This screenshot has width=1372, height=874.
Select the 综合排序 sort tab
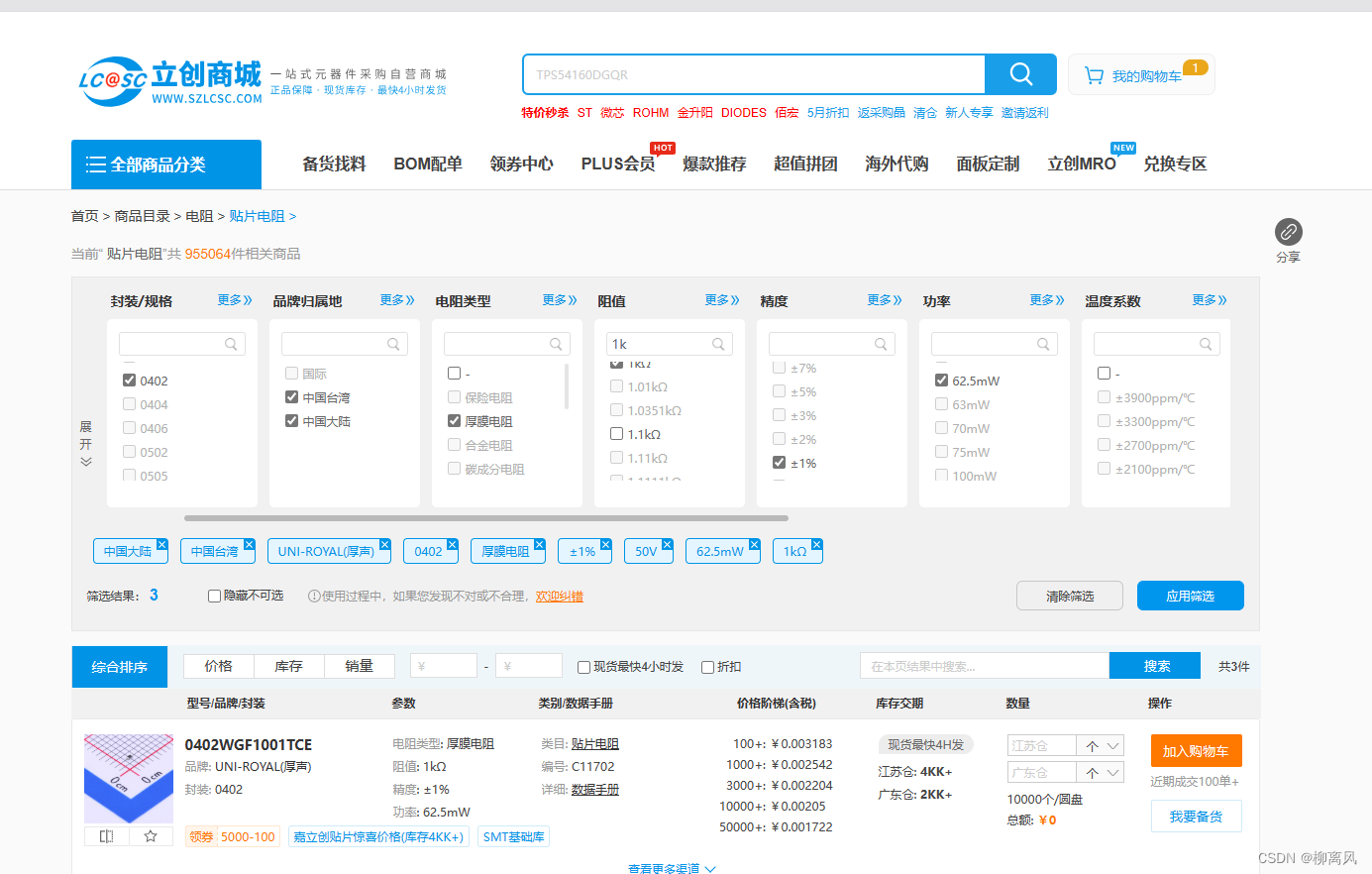coord(120,667)
